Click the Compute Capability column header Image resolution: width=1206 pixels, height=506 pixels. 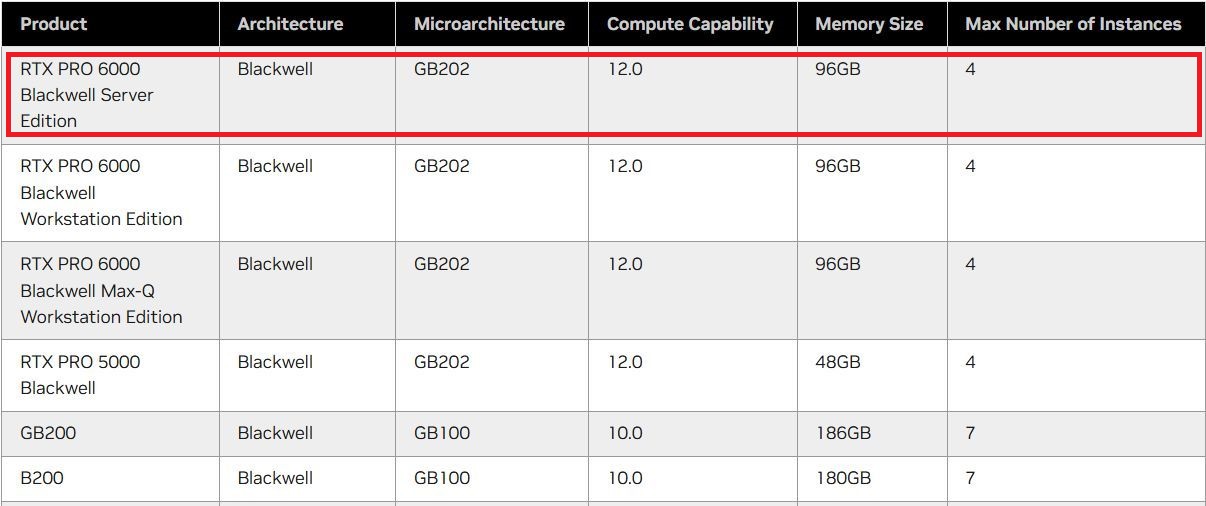(690, 24)
